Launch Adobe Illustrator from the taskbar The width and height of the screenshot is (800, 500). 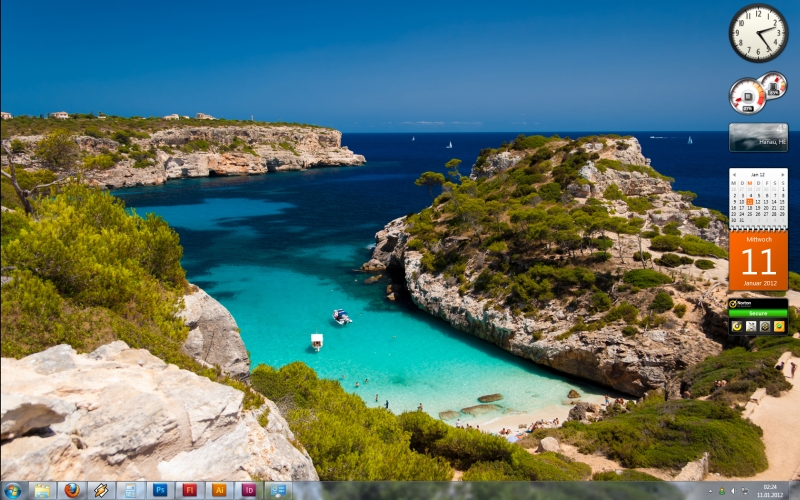219,490
